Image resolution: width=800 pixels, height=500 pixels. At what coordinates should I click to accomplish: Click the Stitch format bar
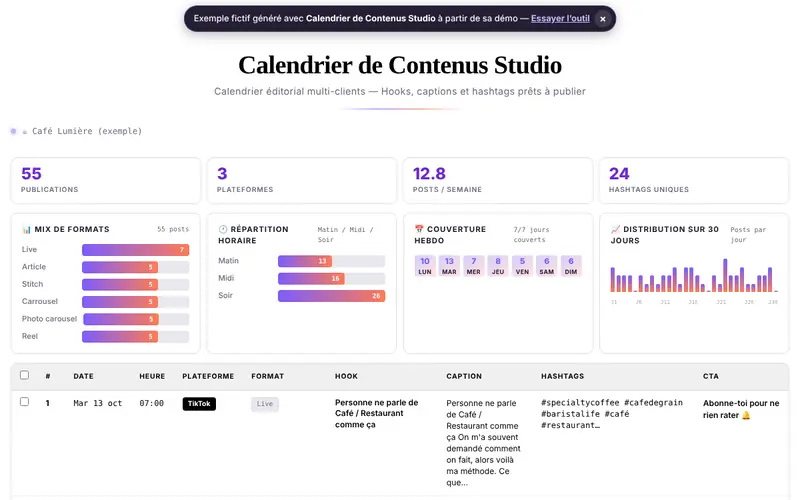click(x=120, y=284)
